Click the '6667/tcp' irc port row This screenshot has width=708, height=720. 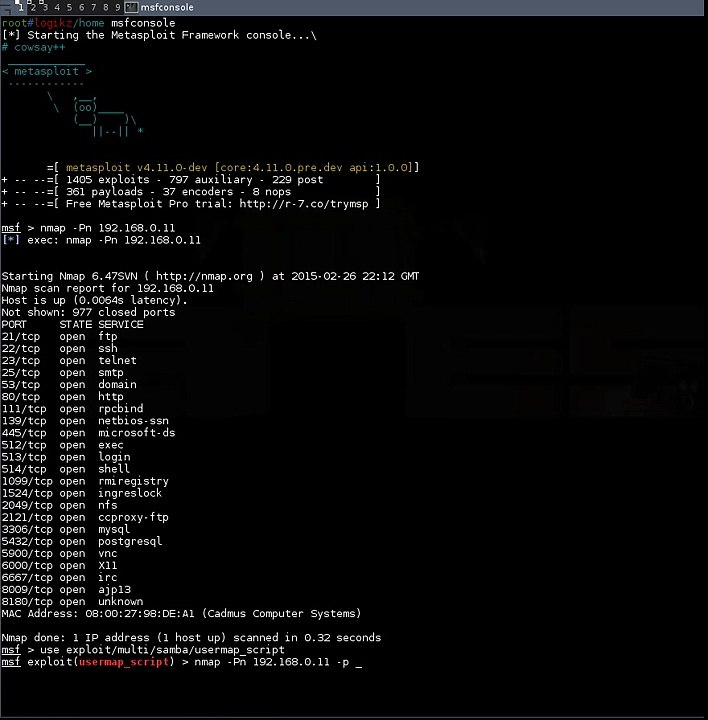pyautogui.click(x=59, y=578)
